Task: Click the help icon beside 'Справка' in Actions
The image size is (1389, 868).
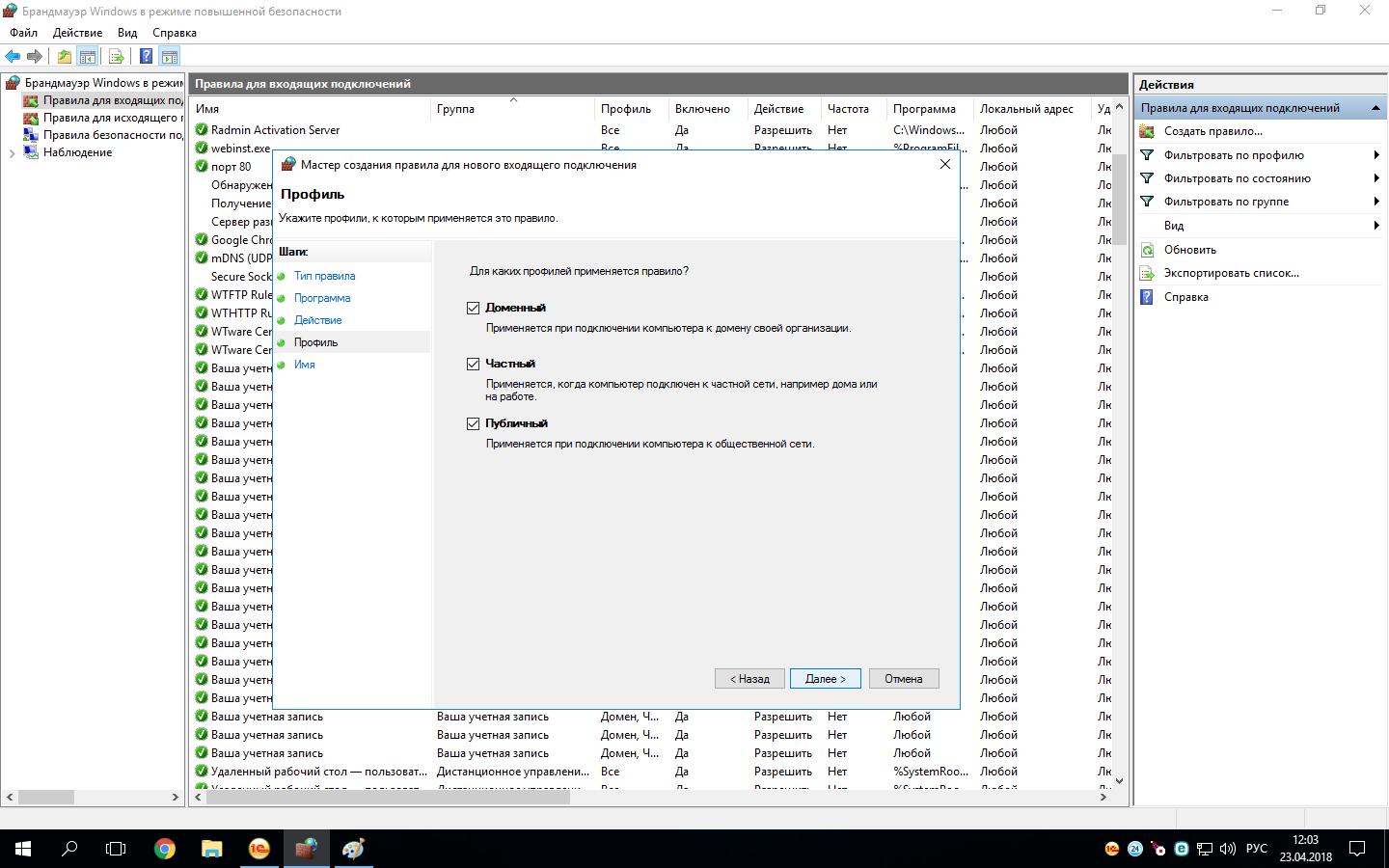Action: pos(1147,297)
